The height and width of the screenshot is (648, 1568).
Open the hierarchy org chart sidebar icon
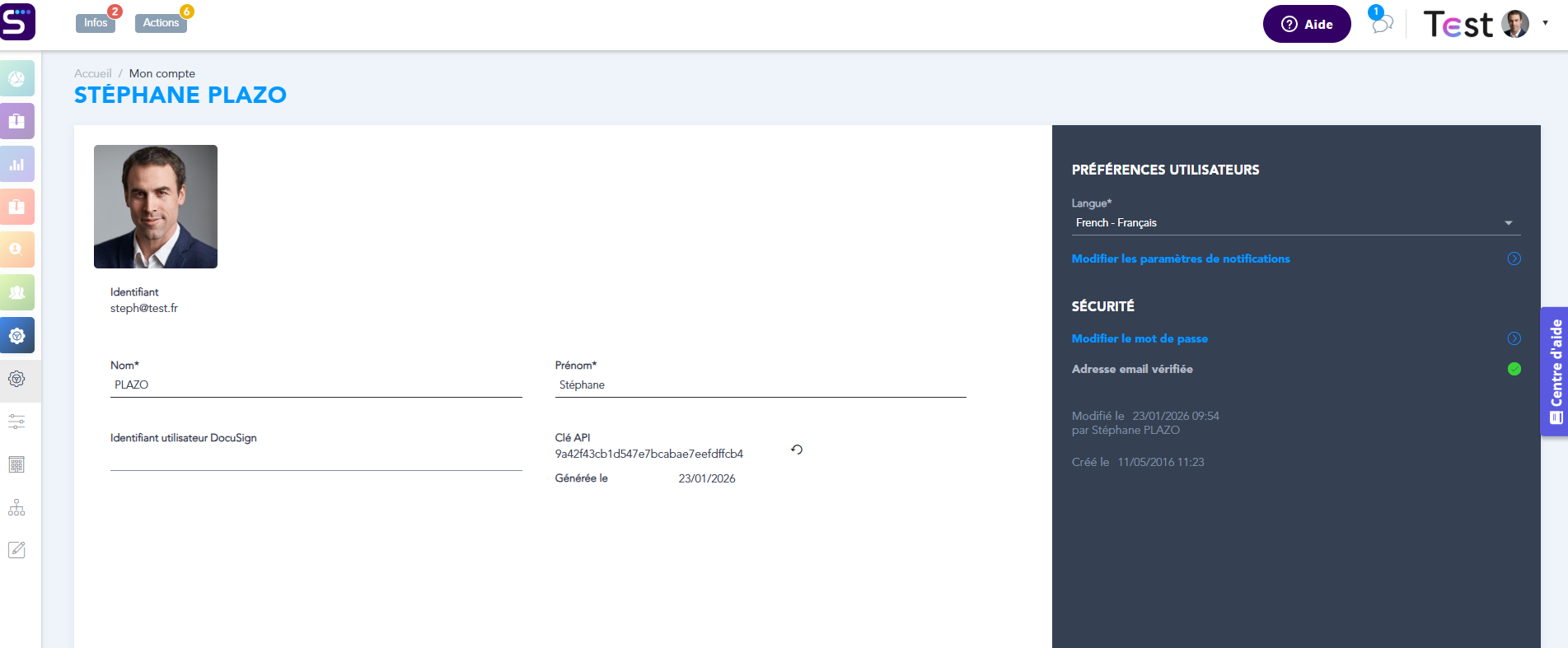[16, 507]
